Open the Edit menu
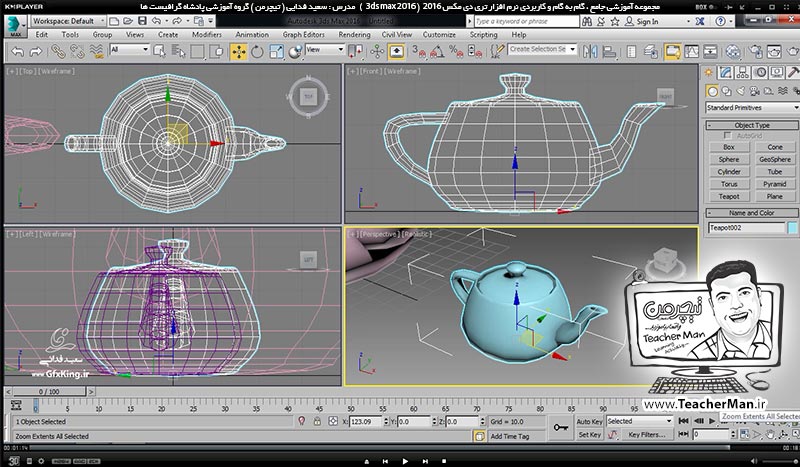 42,35
